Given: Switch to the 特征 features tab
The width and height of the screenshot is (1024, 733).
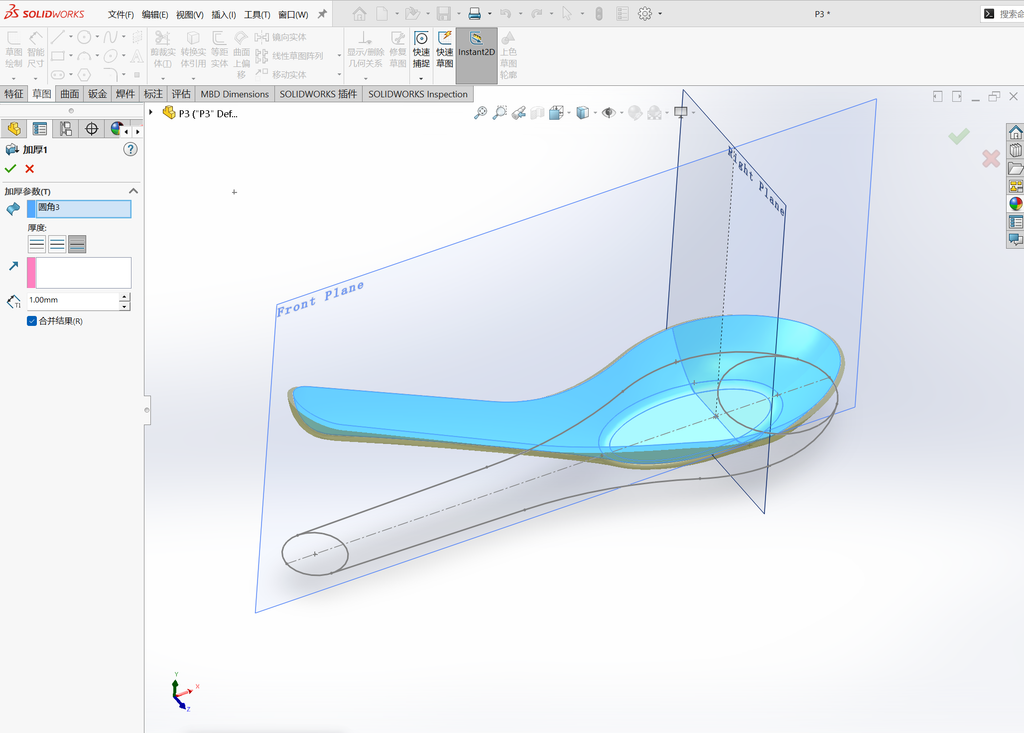Looking at the screenshot, I should [x=14, y=94].
